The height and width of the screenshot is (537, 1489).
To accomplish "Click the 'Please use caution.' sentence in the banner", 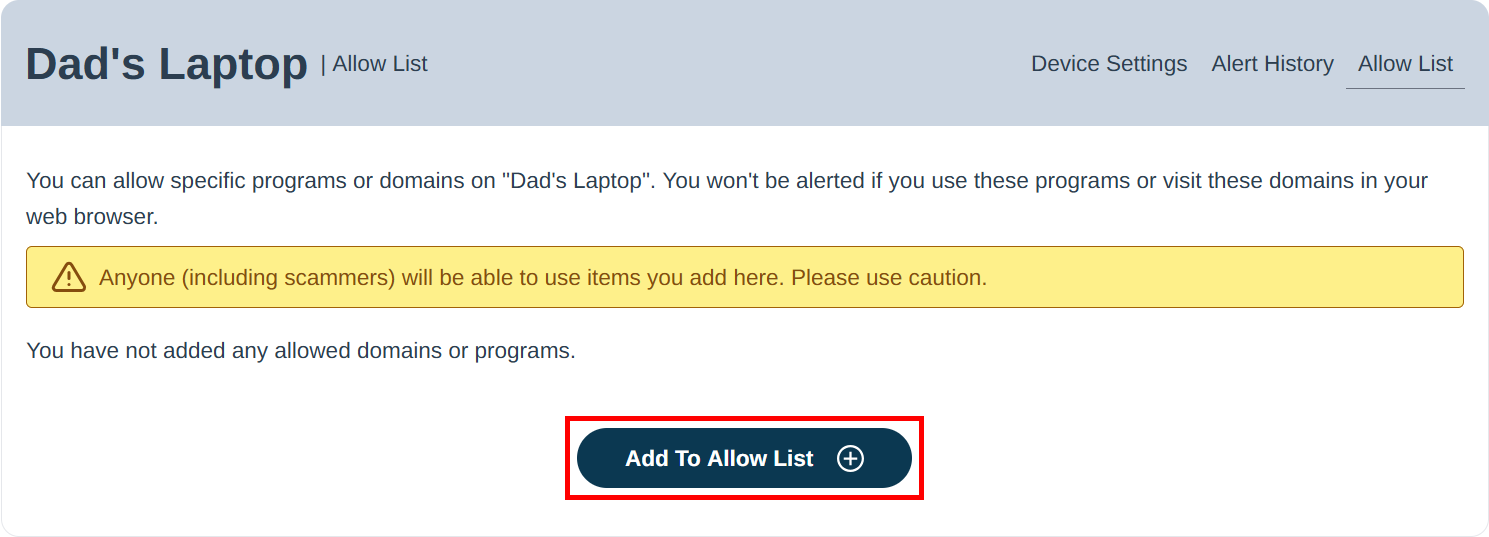I will pyautogui.click(x=889, y=277).
